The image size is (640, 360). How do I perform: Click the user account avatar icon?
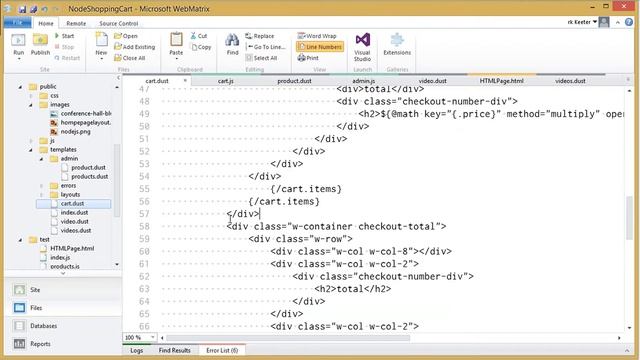(604, 22)
